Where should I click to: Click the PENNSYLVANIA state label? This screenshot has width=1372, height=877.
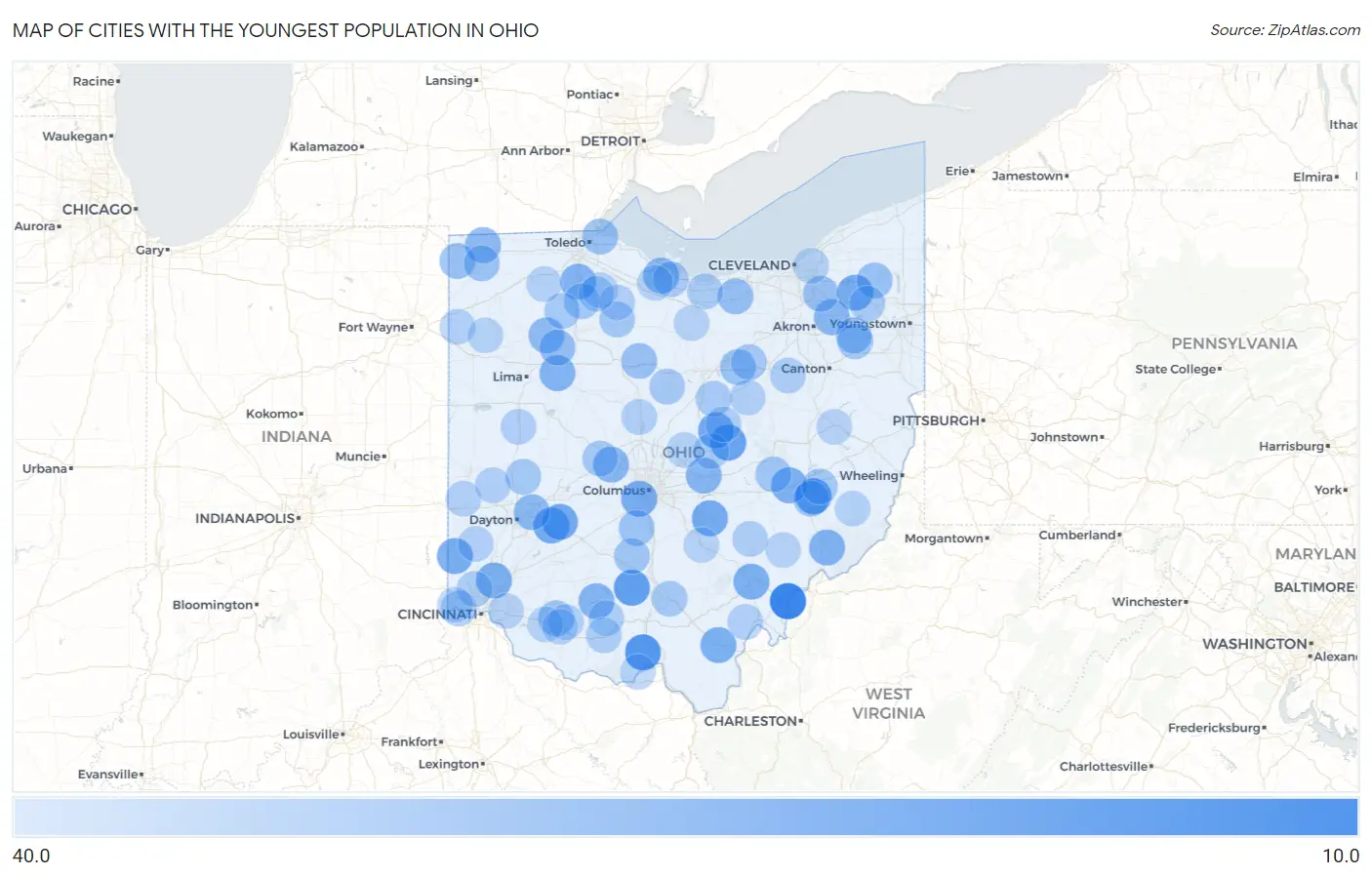[1234, 343]
